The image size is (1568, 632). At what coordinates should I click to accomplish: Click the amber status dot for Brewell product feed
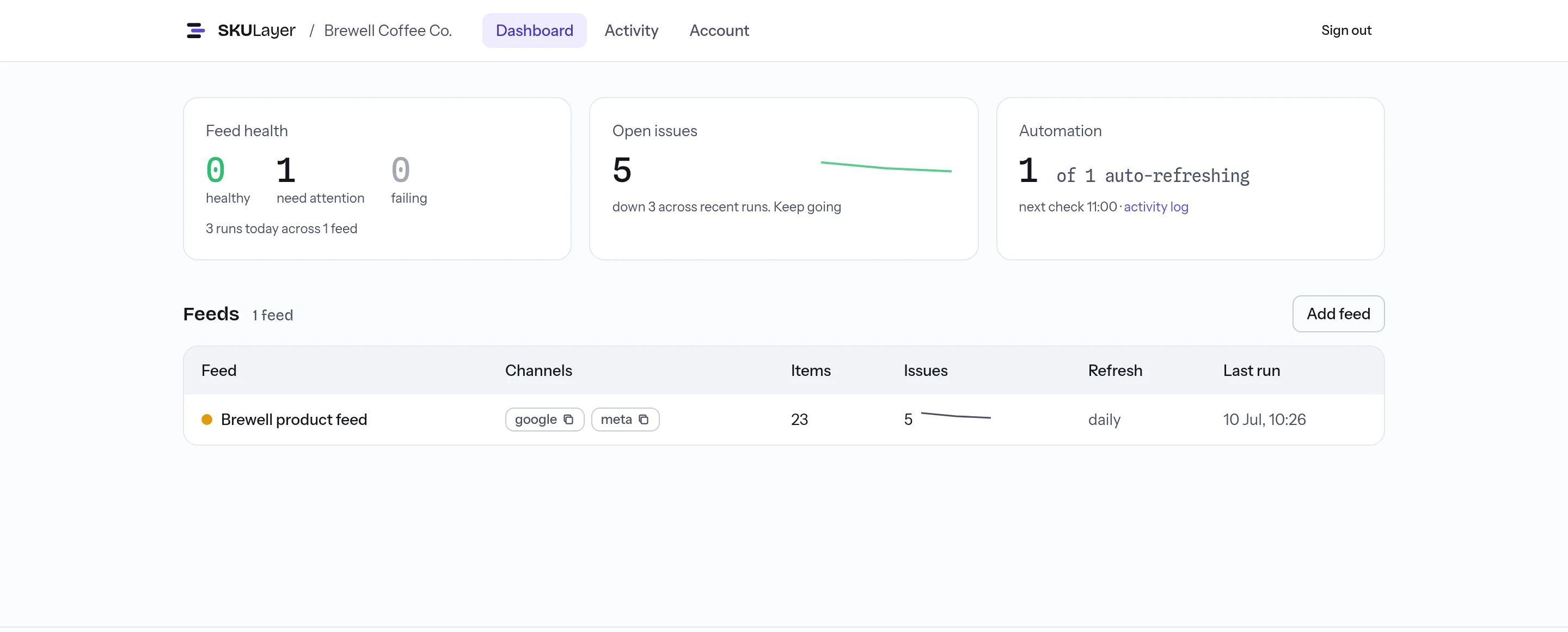point(207,420)
